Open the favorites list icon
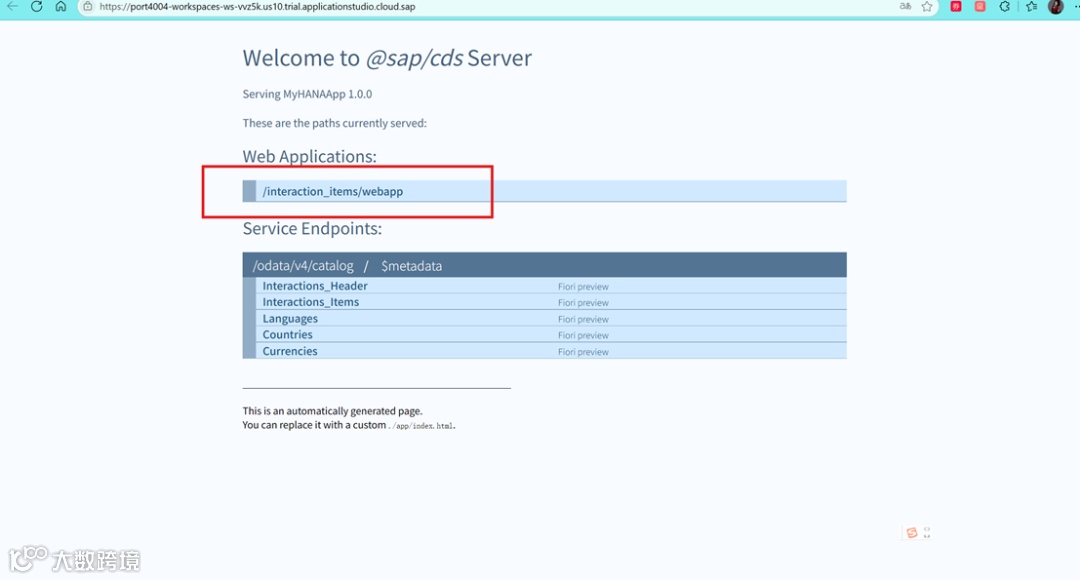This screenshot has width=1080, height=580. pos(1031,6)
